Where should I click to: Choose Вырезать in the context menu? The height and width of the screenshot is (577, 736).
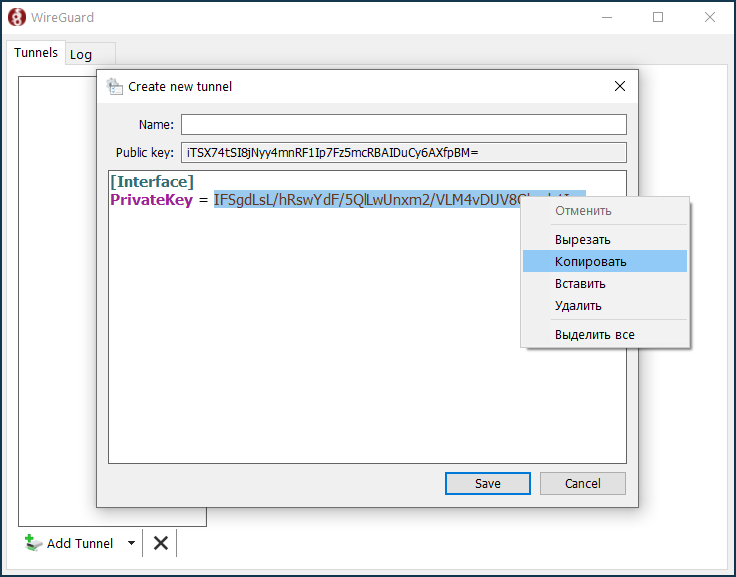pos(582,240)
